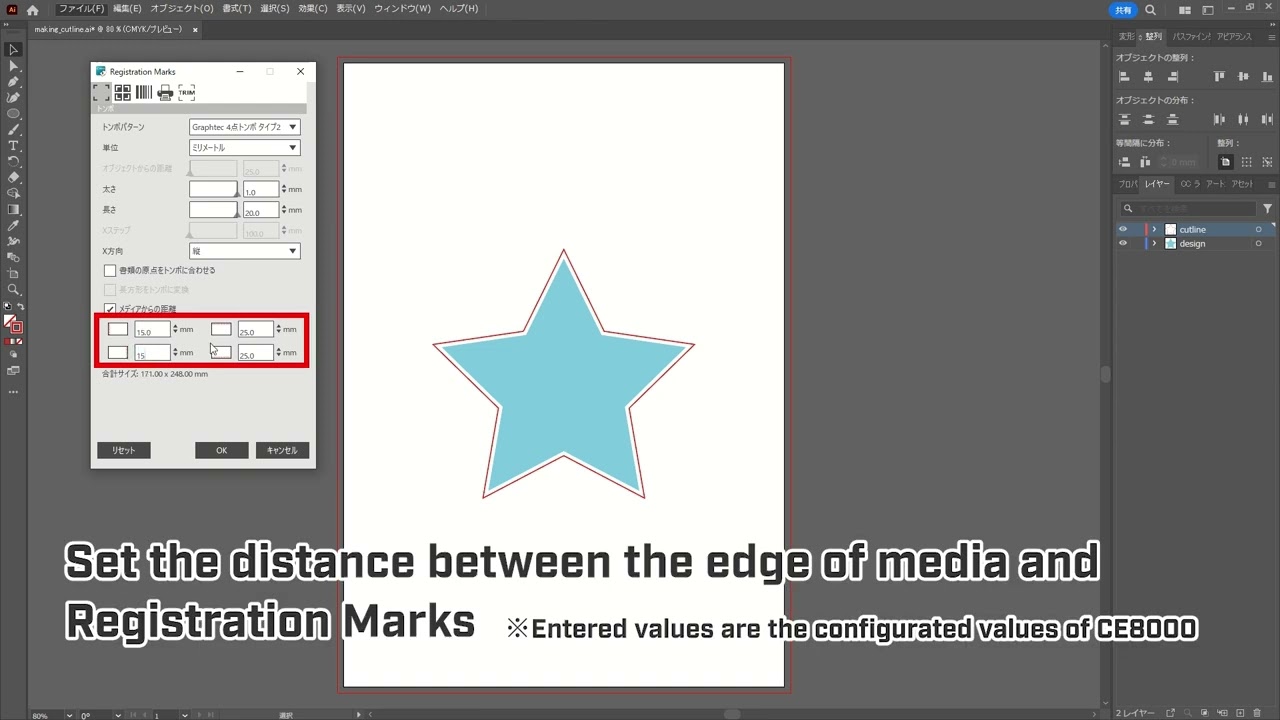1280x720 pixels.
Task: Expand the design layer
Action: 1154,244
